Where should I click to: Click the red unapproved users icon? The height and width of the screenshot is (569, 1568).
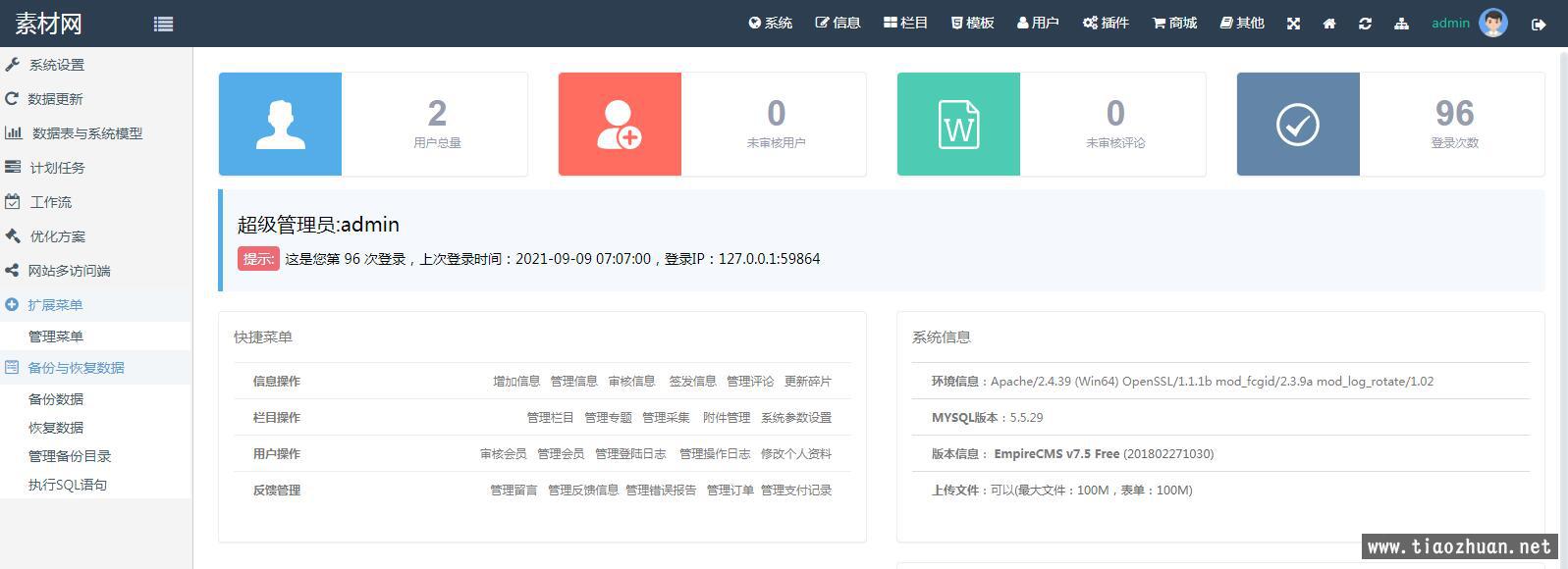(620, 125)
